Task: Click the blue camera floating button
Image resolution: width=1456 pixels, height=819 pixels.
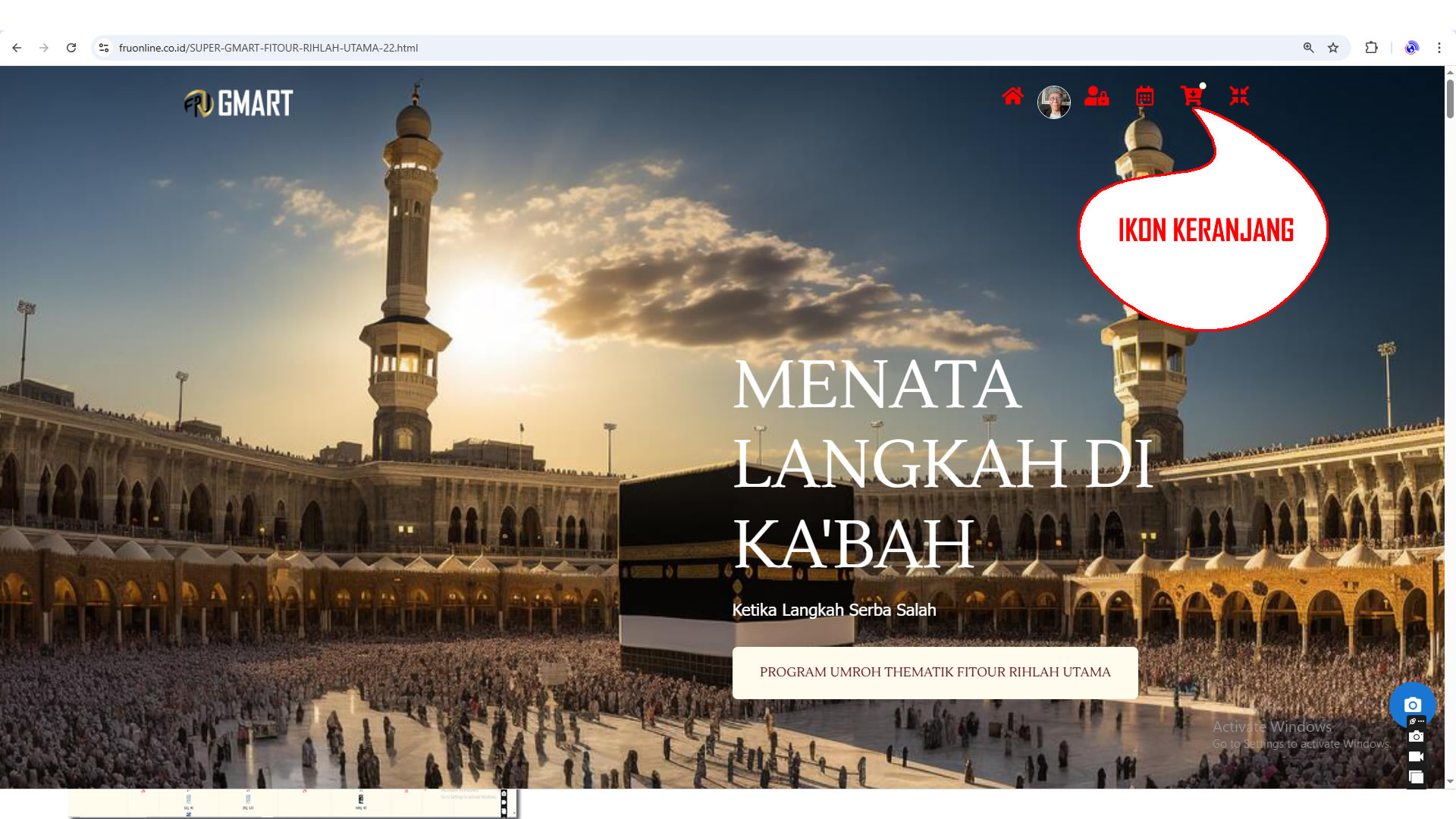Action: (1411, 704)
